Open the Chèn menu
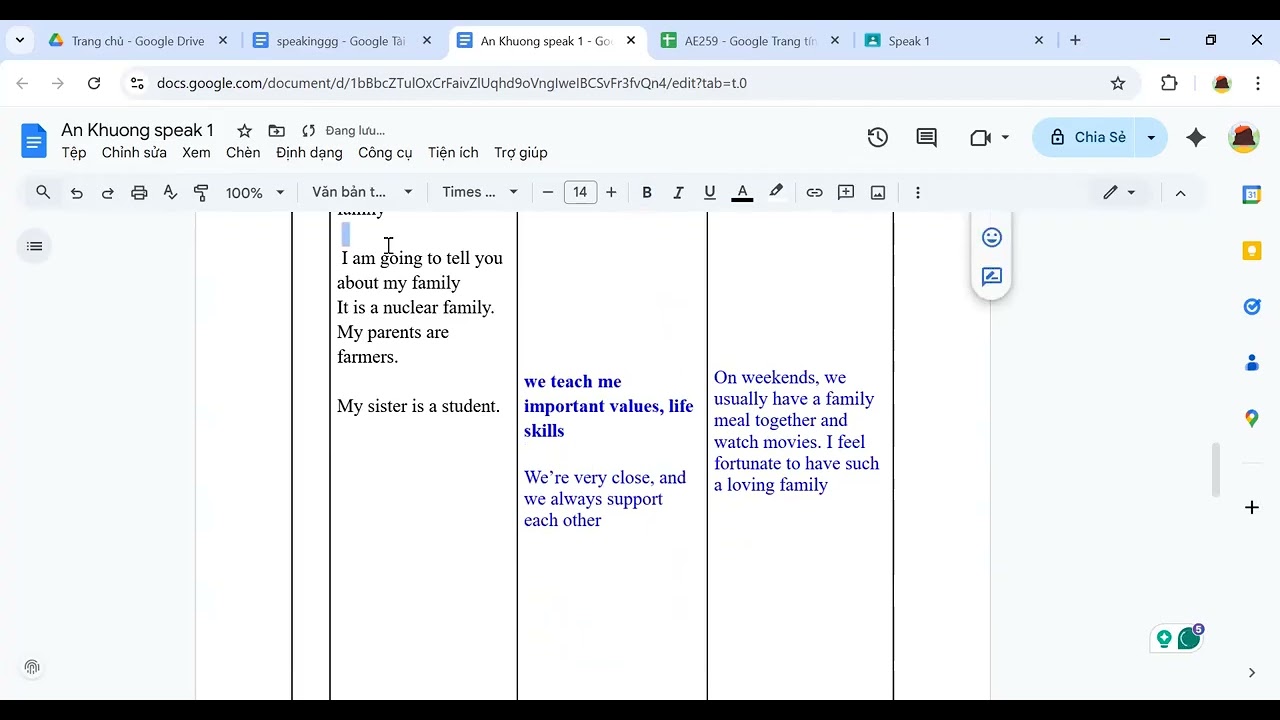 click(x=243, y=153)
